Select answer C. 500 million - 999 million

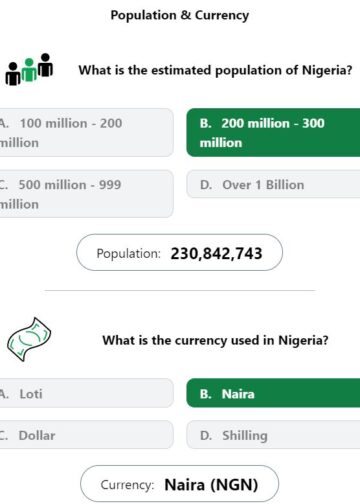pos(86,194)
